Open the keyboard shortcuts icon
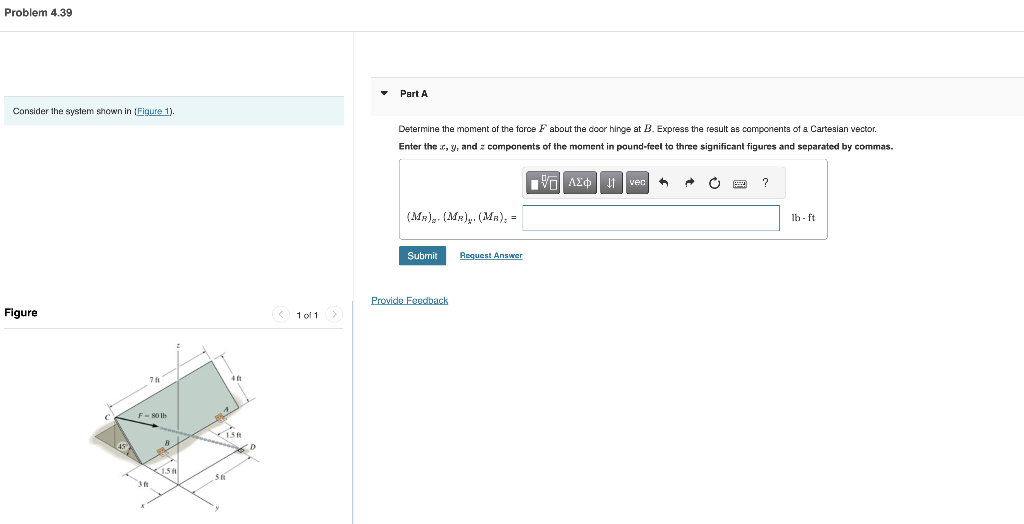1024x524 pixels. [739, 184]
